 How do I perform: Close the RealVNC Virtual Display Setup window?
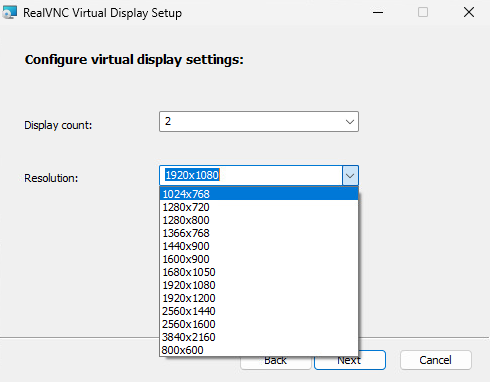coord(469,13)
